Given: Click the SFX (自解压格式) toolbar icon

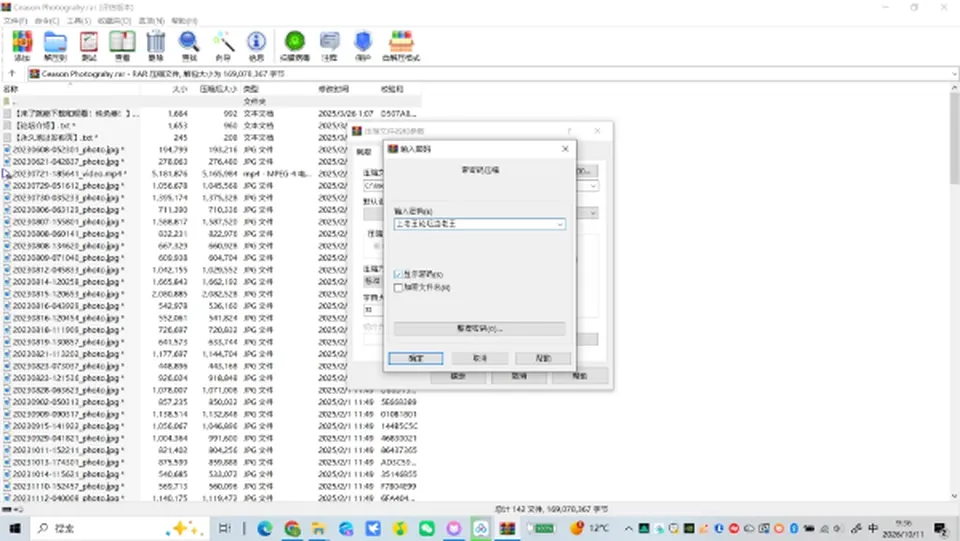Looking at the screenshot, I should [401, 46].
